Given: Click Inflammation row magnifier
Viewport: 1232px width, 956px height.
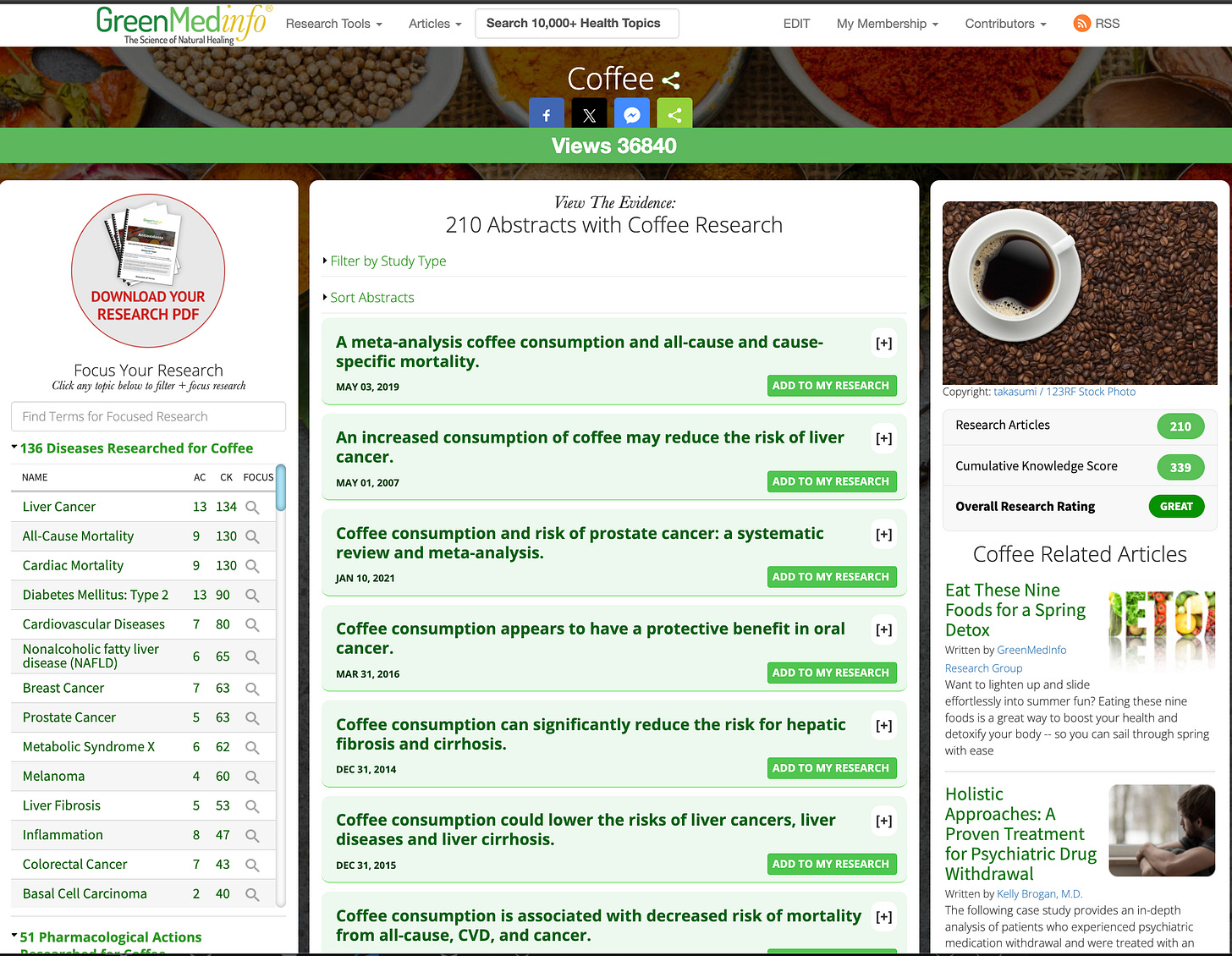Looking at the screenshot, I should coord(252,836).
